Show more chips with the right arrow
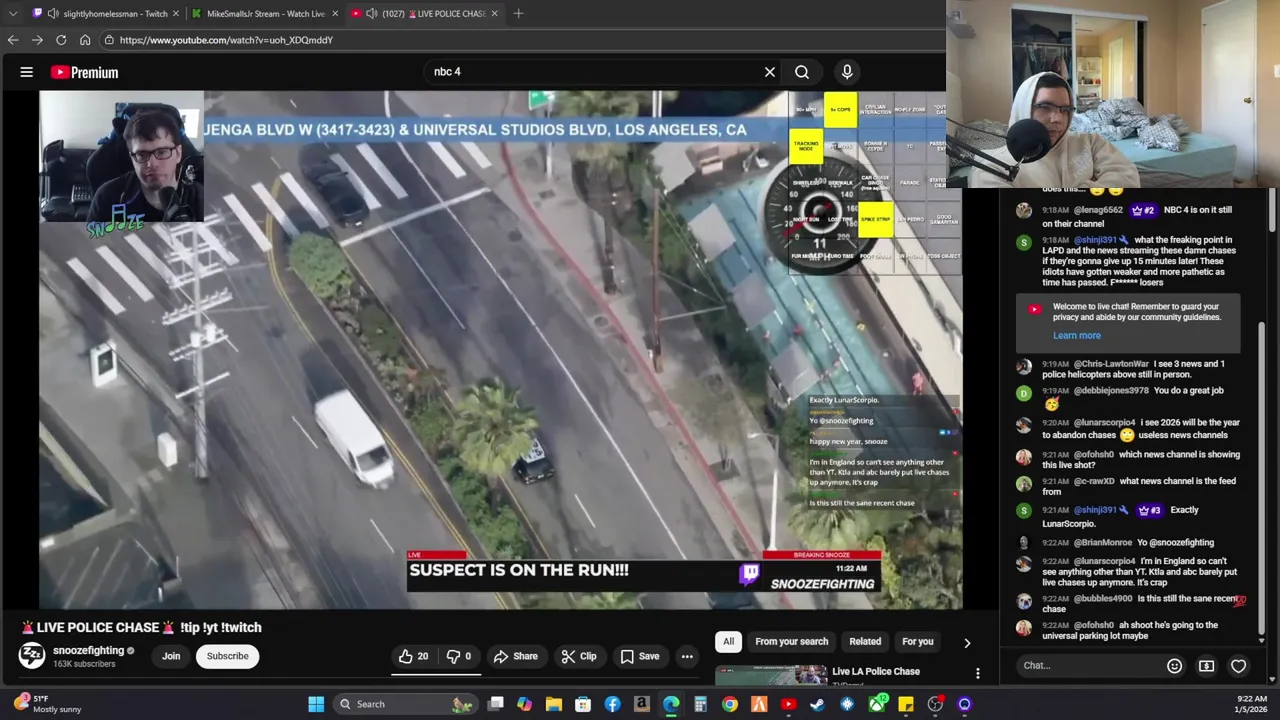This screenshot has width=1280, height=720. point(967,642)
